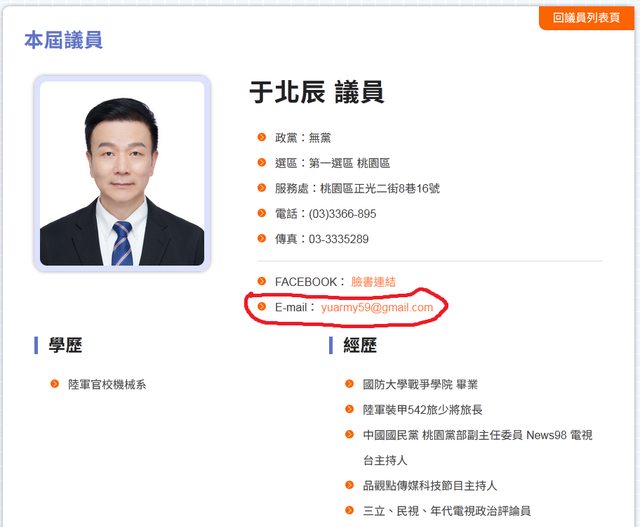
Task: Click 陸軍官校機械系 education entry
Action: 107,384
